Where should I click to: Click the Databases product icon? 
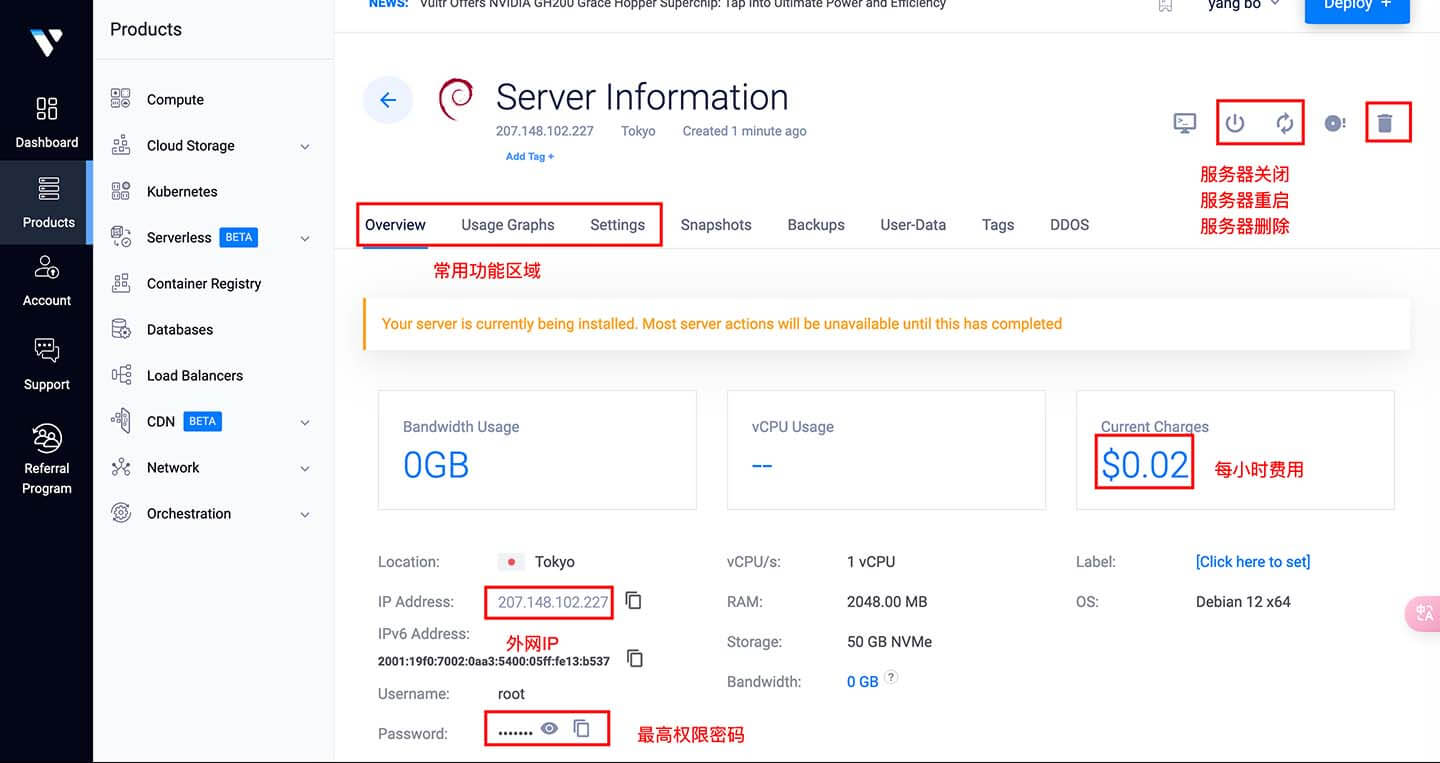click(121, 329)
